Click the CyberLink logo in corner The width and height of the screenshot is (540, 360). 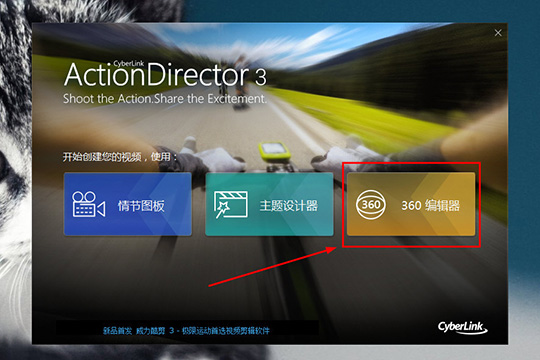[x=463, y=328]
